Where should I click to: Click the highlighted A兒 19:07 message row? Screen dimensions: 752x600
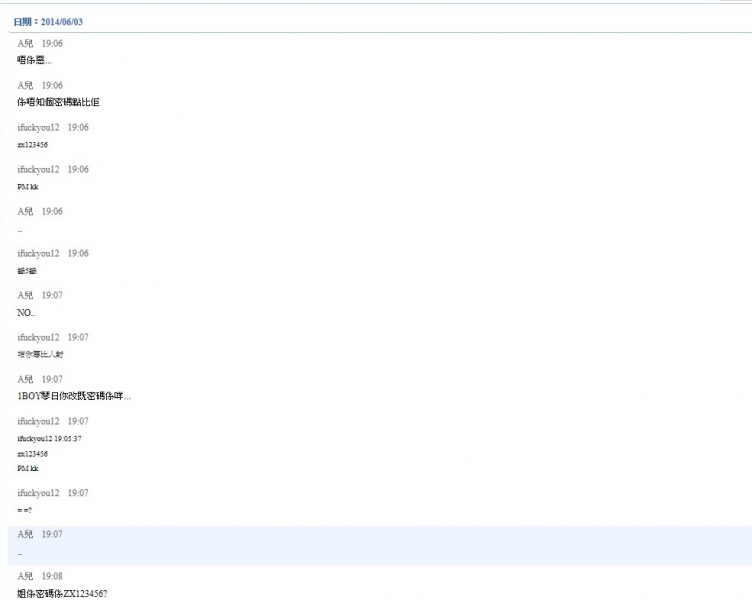pos(379,545)
